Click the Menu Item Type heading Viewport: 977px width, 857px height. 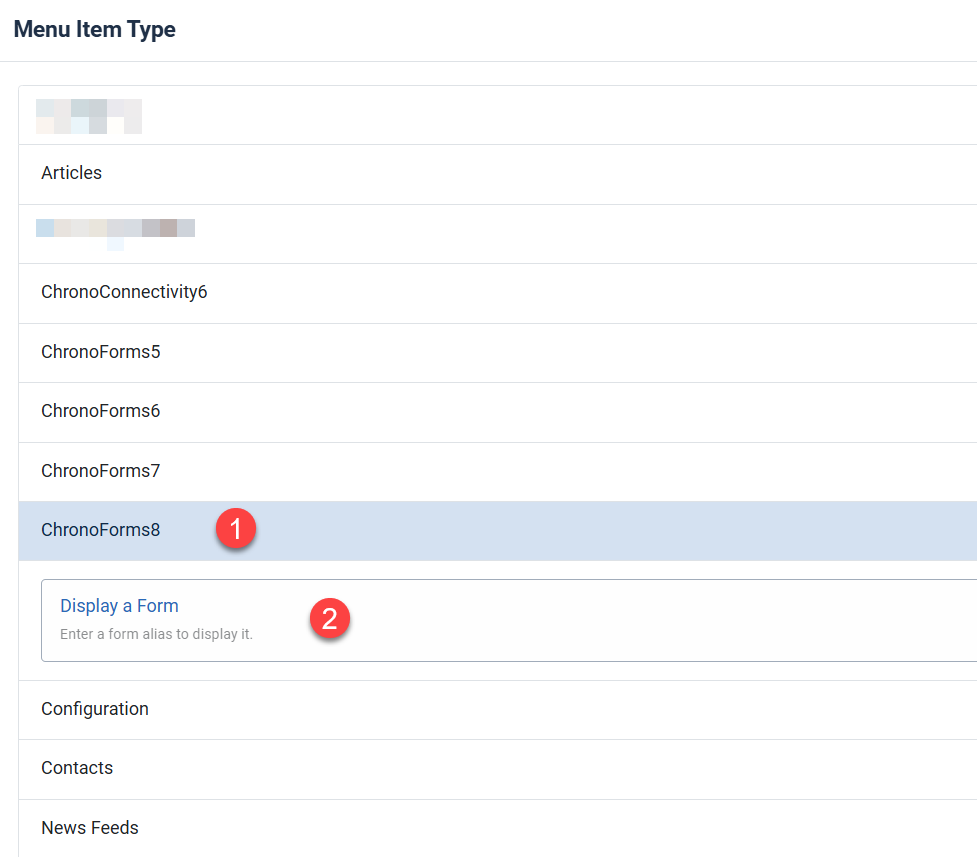pos(94,29)
